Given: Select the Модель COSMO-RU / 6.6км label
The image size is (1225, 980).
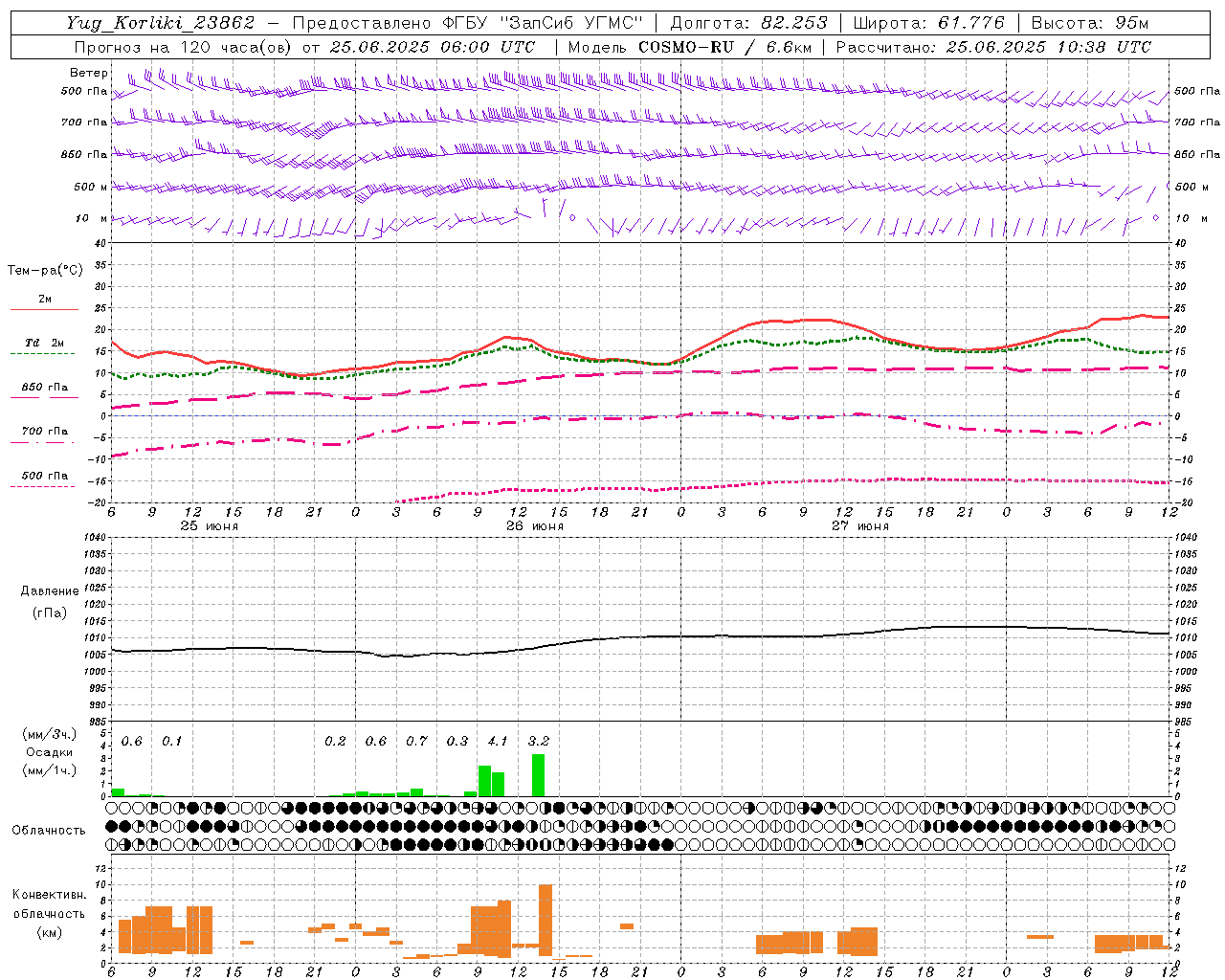Looking at the screenshot, I should (x=689, y=47).
